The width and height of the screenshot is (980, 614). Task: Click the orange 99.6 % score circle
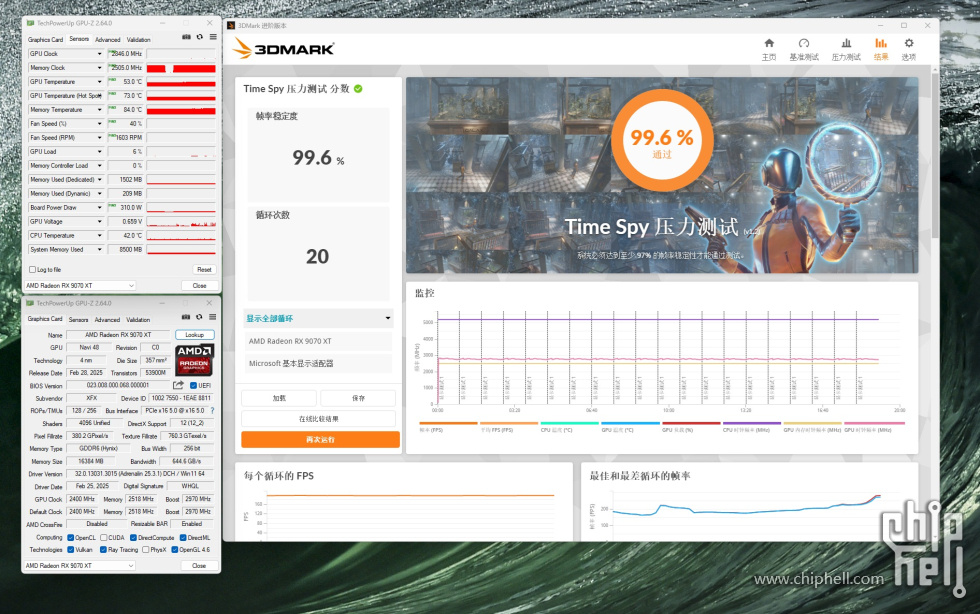pyautogui.click(x=662, y=139)
